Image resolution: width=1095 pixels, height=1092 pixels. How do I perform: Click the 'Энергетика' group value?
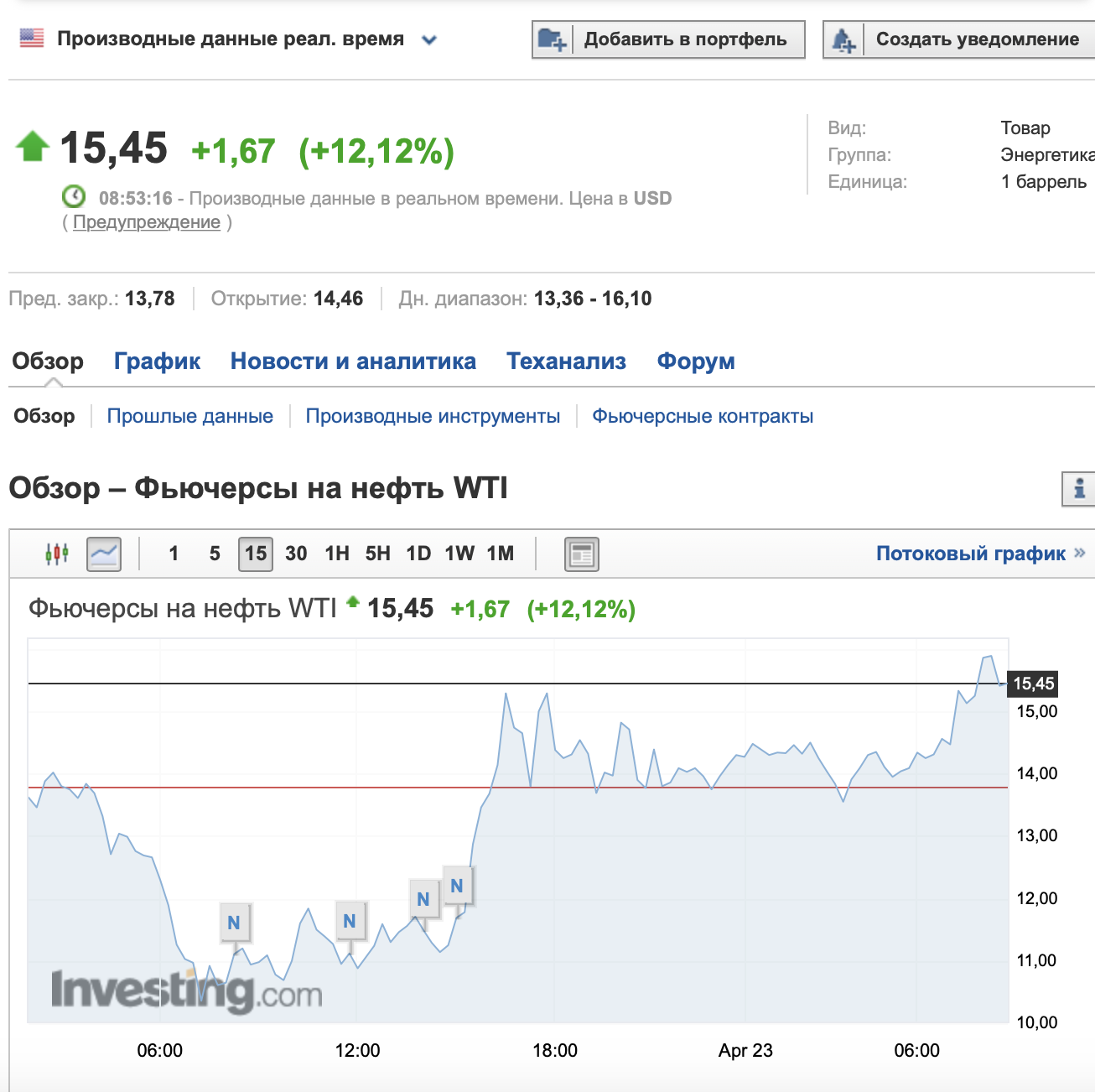coord(1048,155)
